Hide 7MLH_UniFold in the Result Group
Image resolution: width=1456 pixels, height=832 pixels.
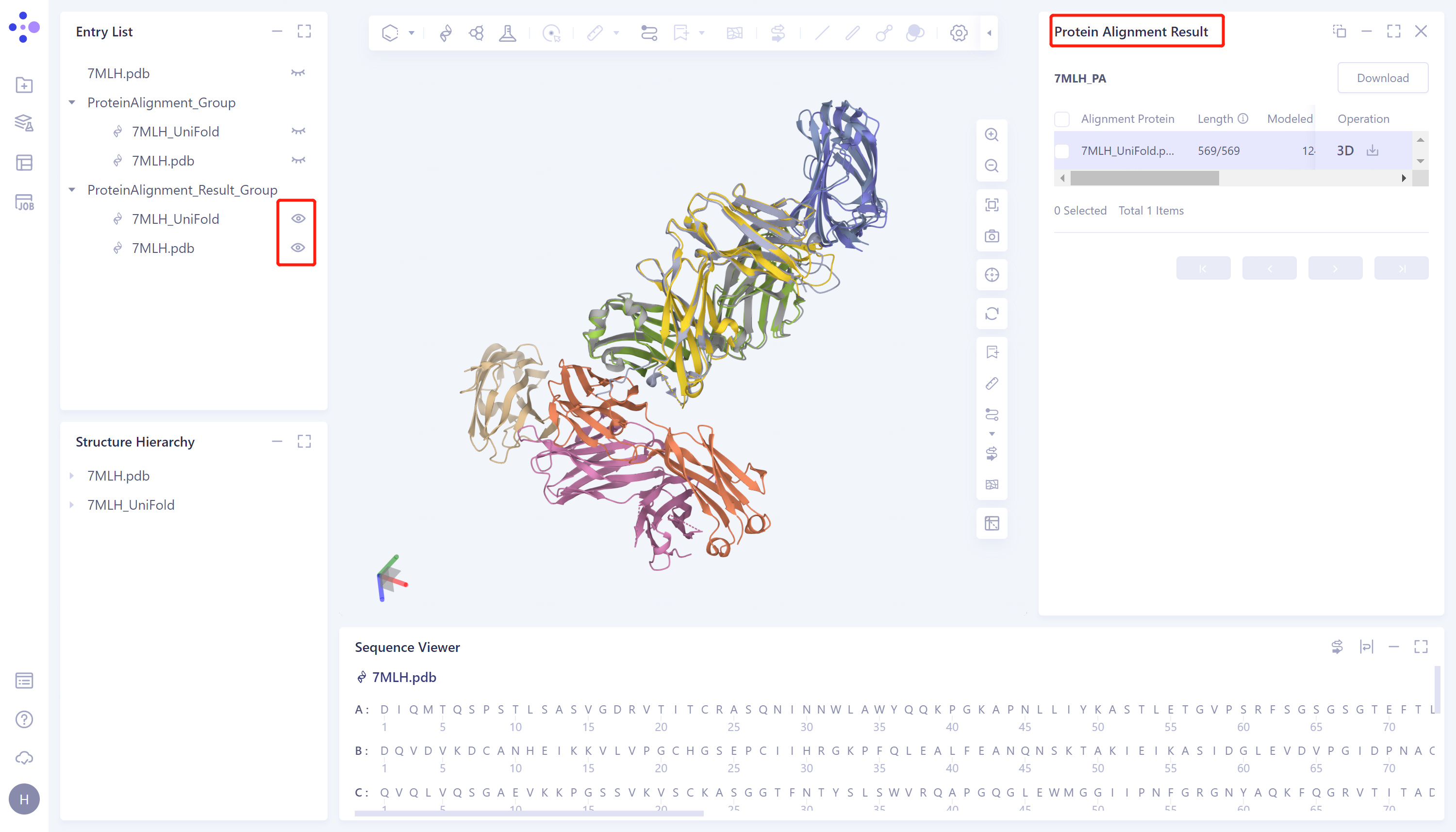[298, 219]
